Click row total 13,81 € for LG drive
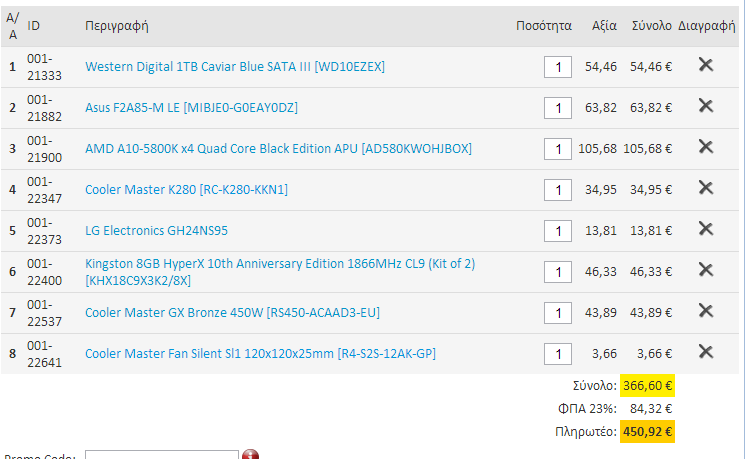The height and width of the screenshot is (459, 745). pos(651,230)
